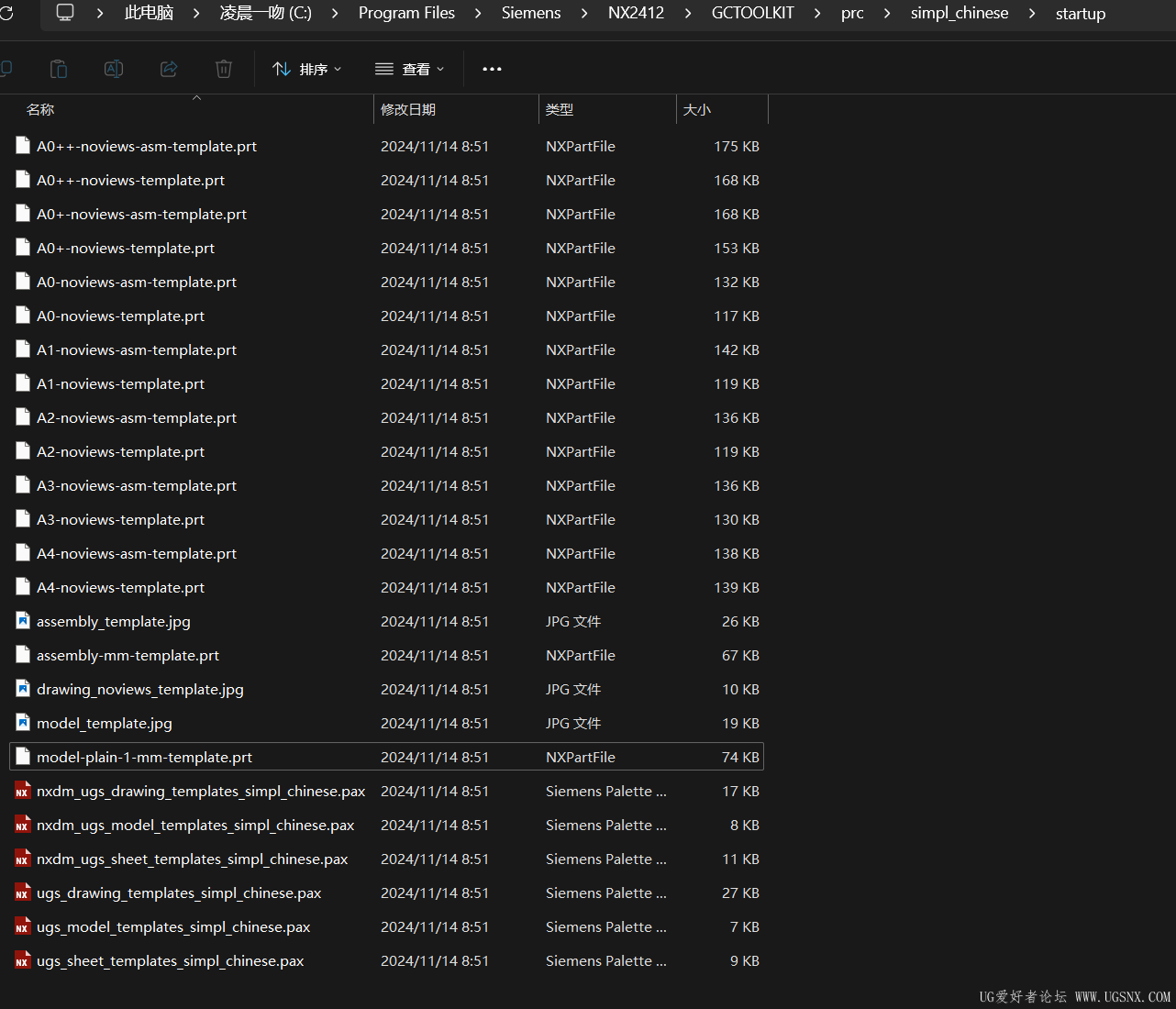Click file icon of assembly-mm-template.prt

pyautogui.click(x=23, y=654)
